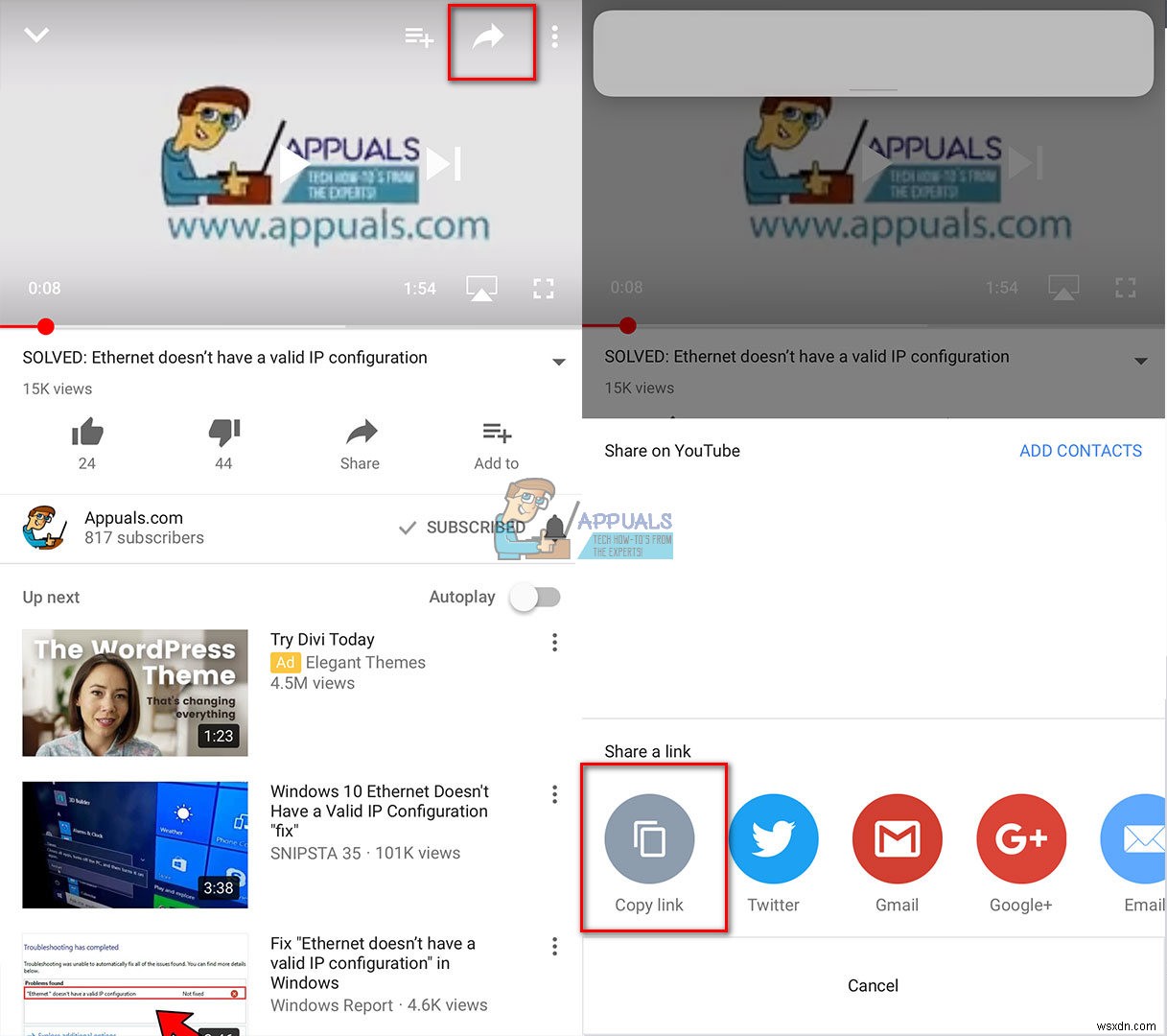Share the video via Twitter
Viewport: 1167px width, 1036px height.
[x=774, y=837]
